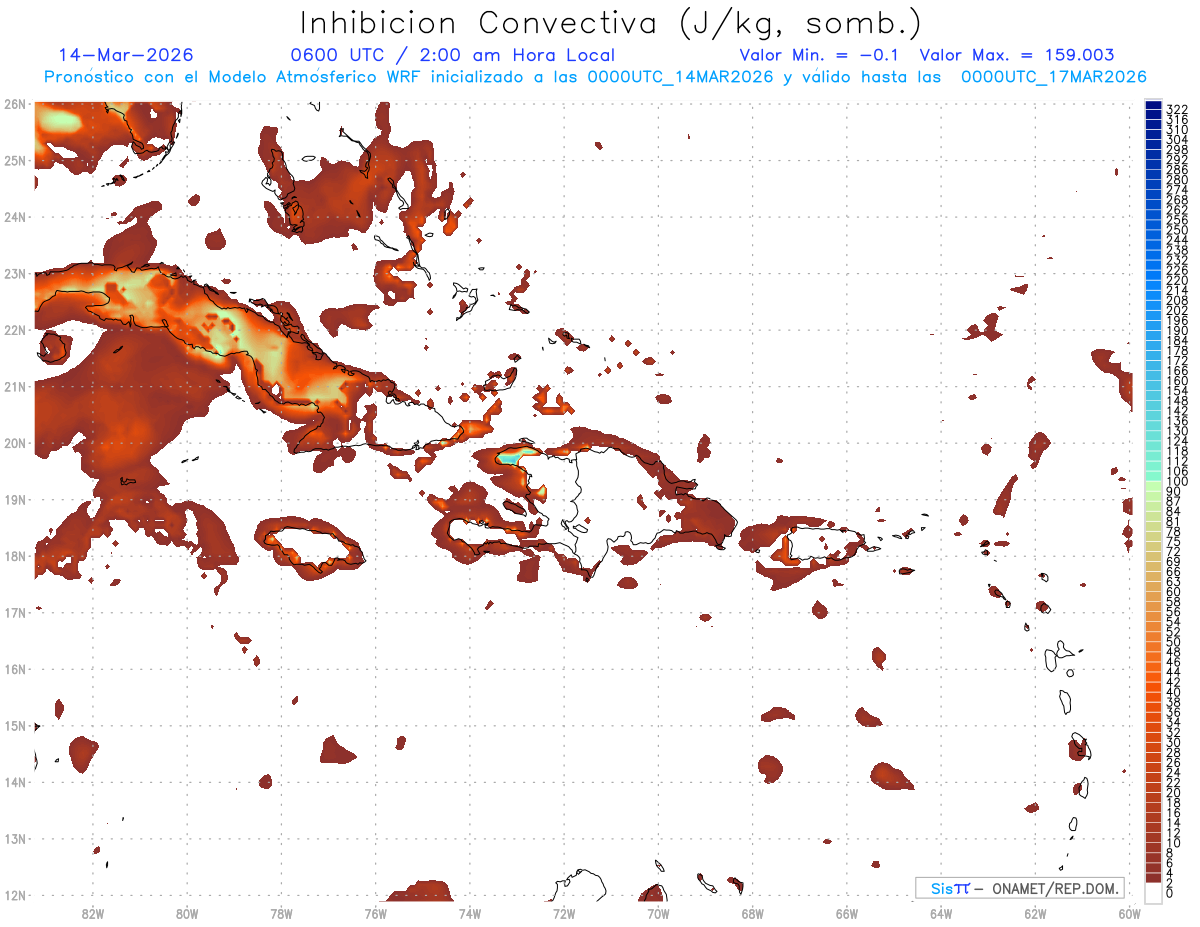This screenshot has width=1200, height=927.
Task: Click the "70W" longitude label
Action: click(658, 913)
